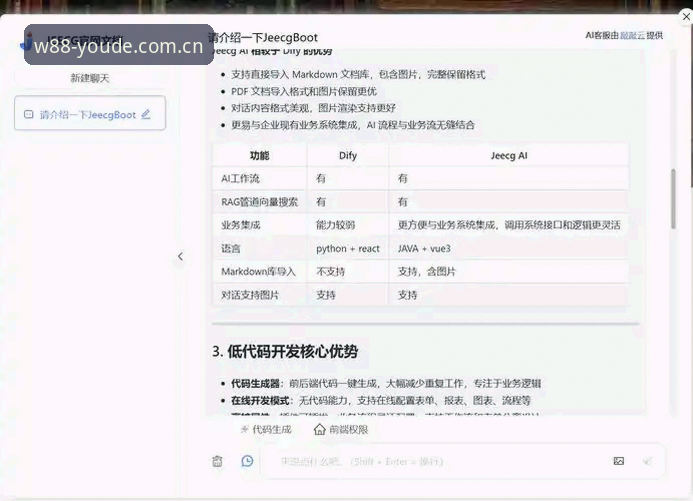This screenshot has width=693, height=501.
Task: Click the cell 更方便与业务系统集成
Action: point(509,225)
